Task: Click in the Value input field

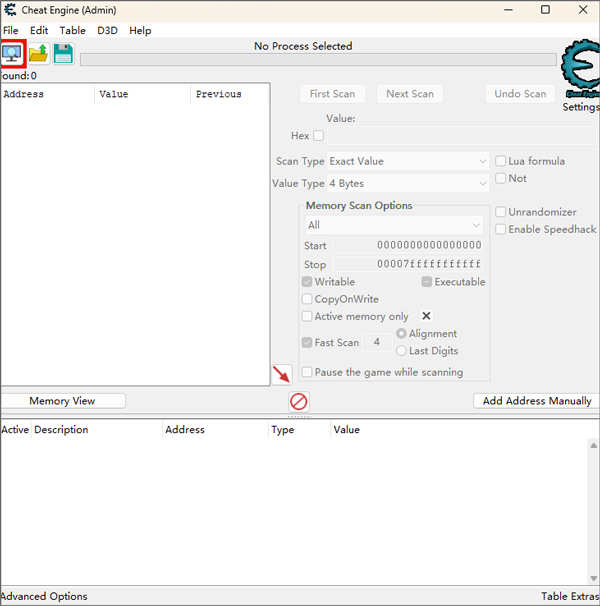Action: [x=462, y=136]
